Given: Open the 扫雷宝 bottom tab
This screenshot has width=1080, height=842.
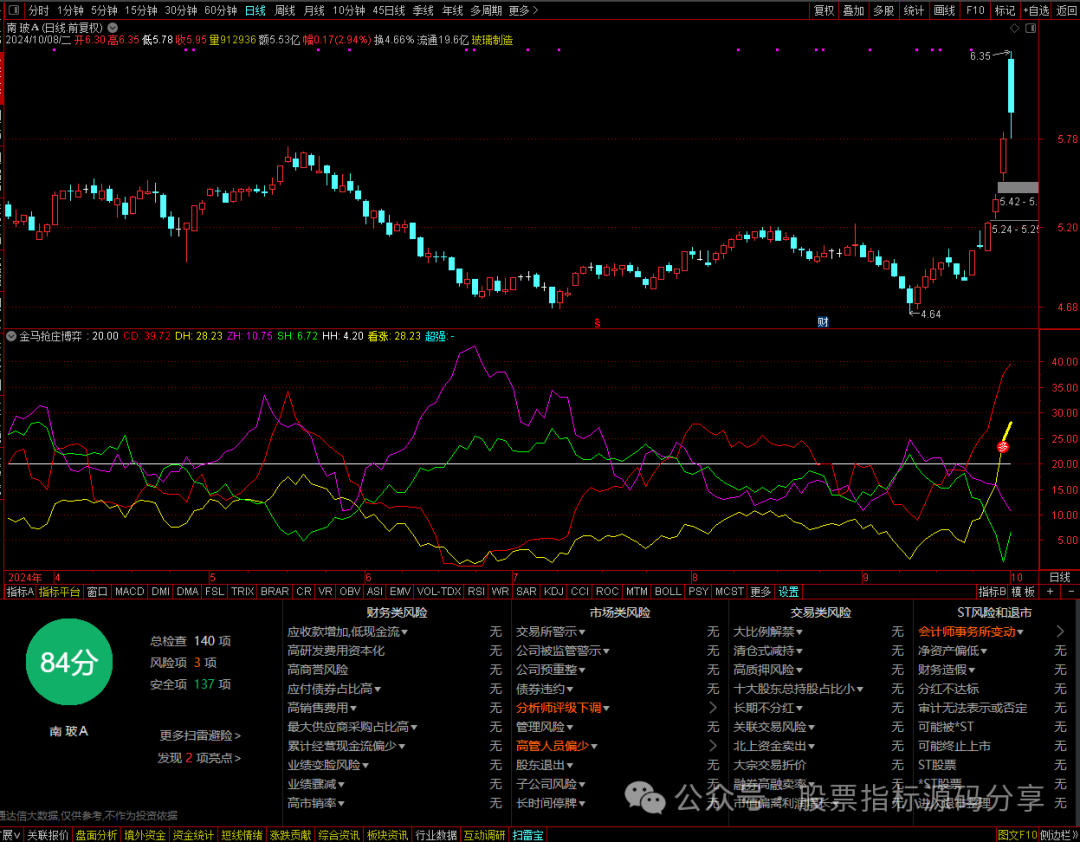Looking at the screenshot, I should [528, 835].
